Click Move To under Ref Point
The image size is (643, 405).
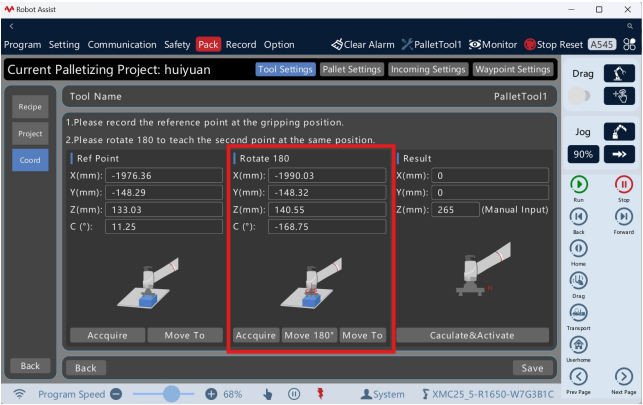(185, 335)
